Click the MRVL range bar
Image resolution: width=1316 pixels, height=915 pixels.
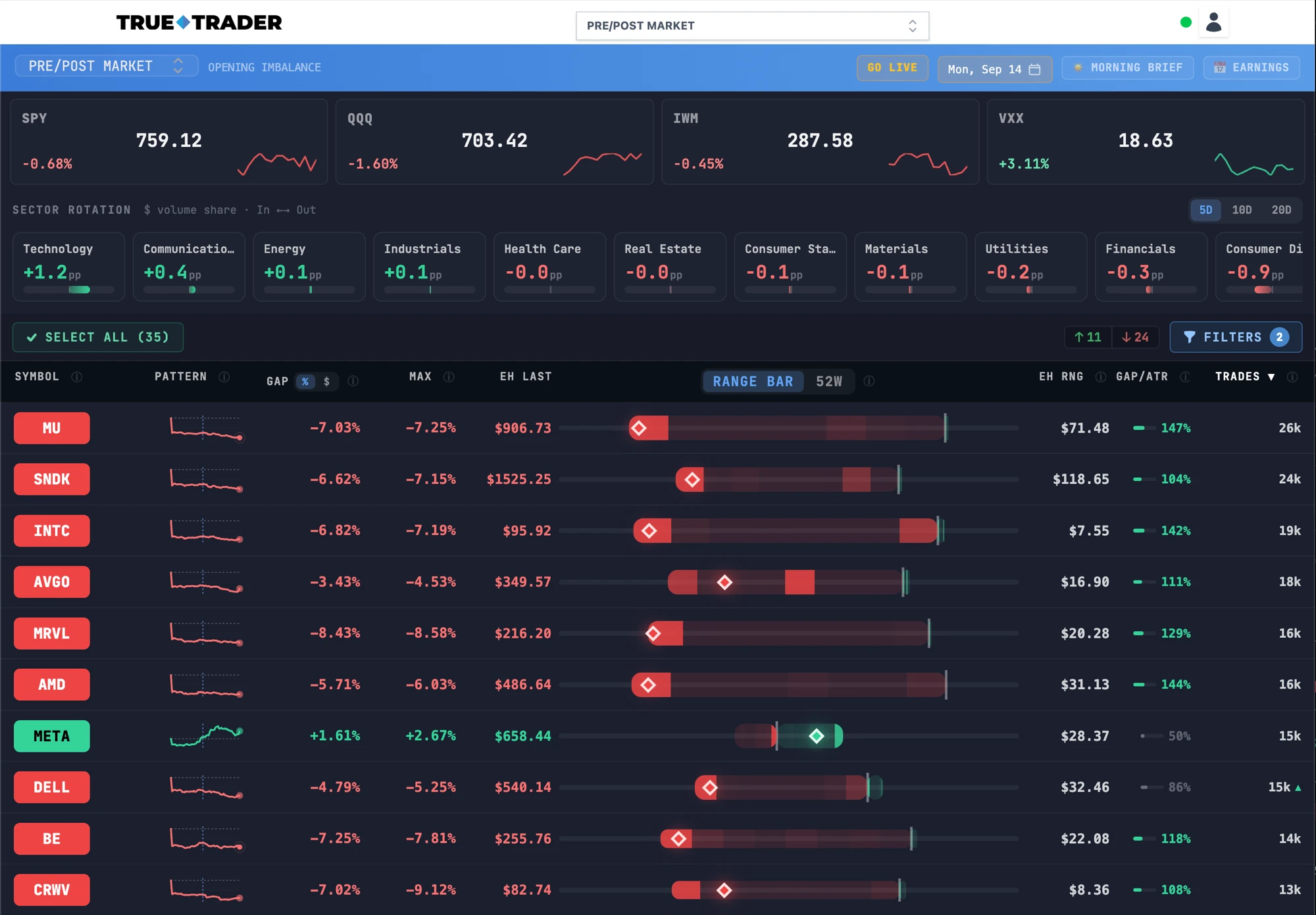pos(788,633)
